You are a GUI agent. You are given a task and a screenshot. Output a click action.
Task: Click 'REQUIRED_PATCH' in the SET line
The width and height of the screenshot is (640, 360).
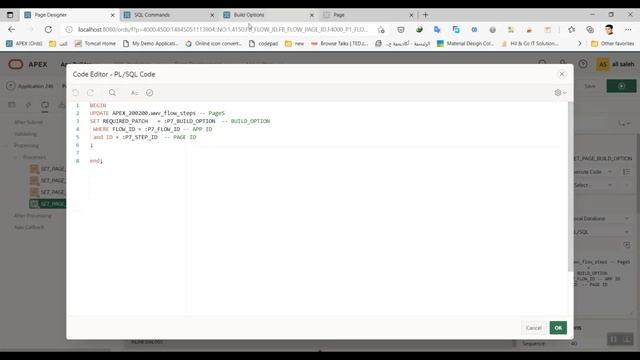point(125,121)
